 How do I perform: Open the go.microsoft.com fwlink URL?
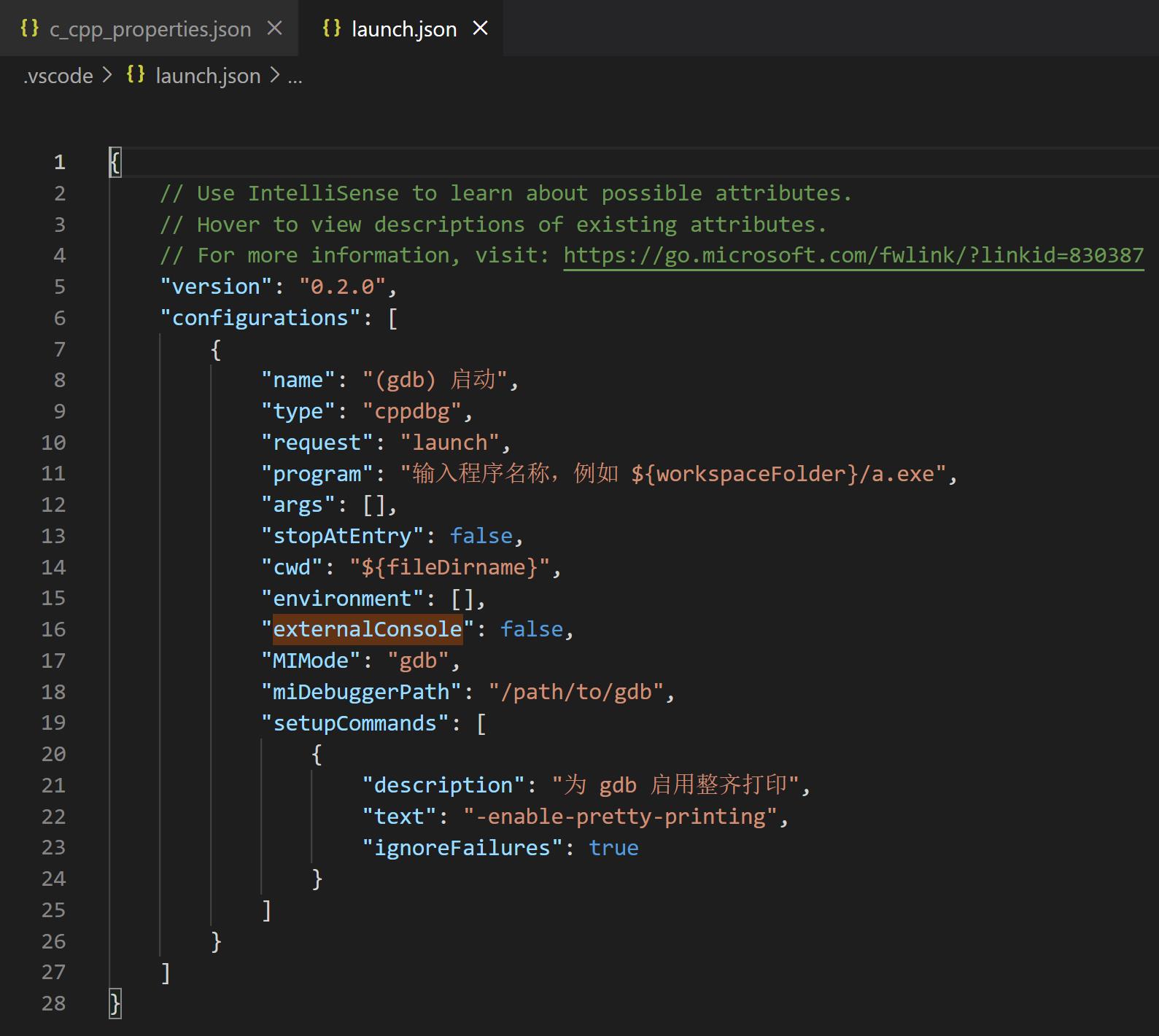point(853,255)
